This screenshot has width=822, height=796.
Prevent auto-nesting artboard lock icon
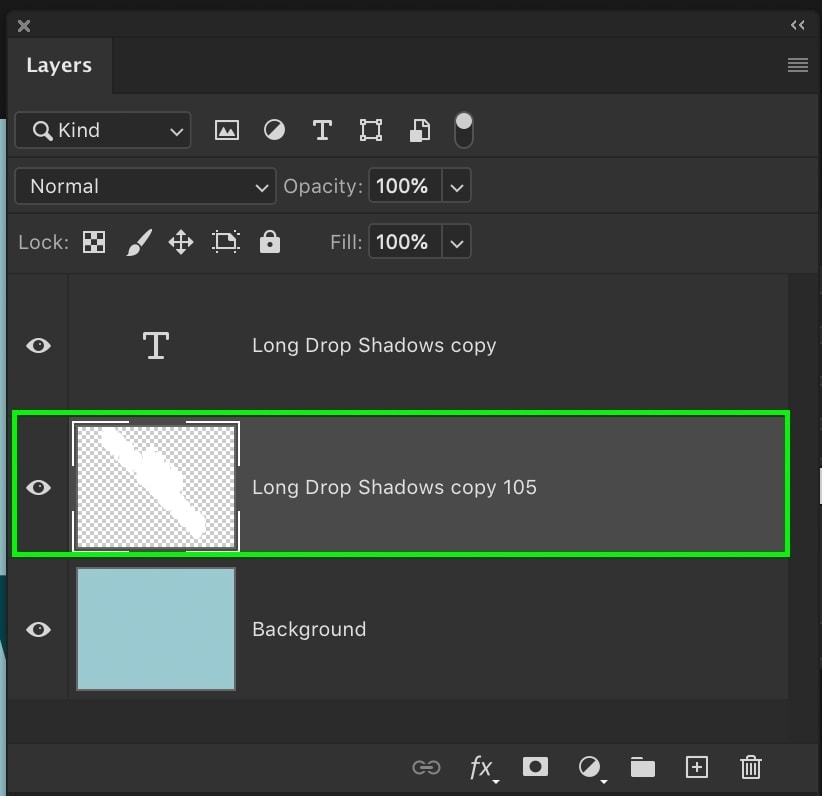click(226, 242)
